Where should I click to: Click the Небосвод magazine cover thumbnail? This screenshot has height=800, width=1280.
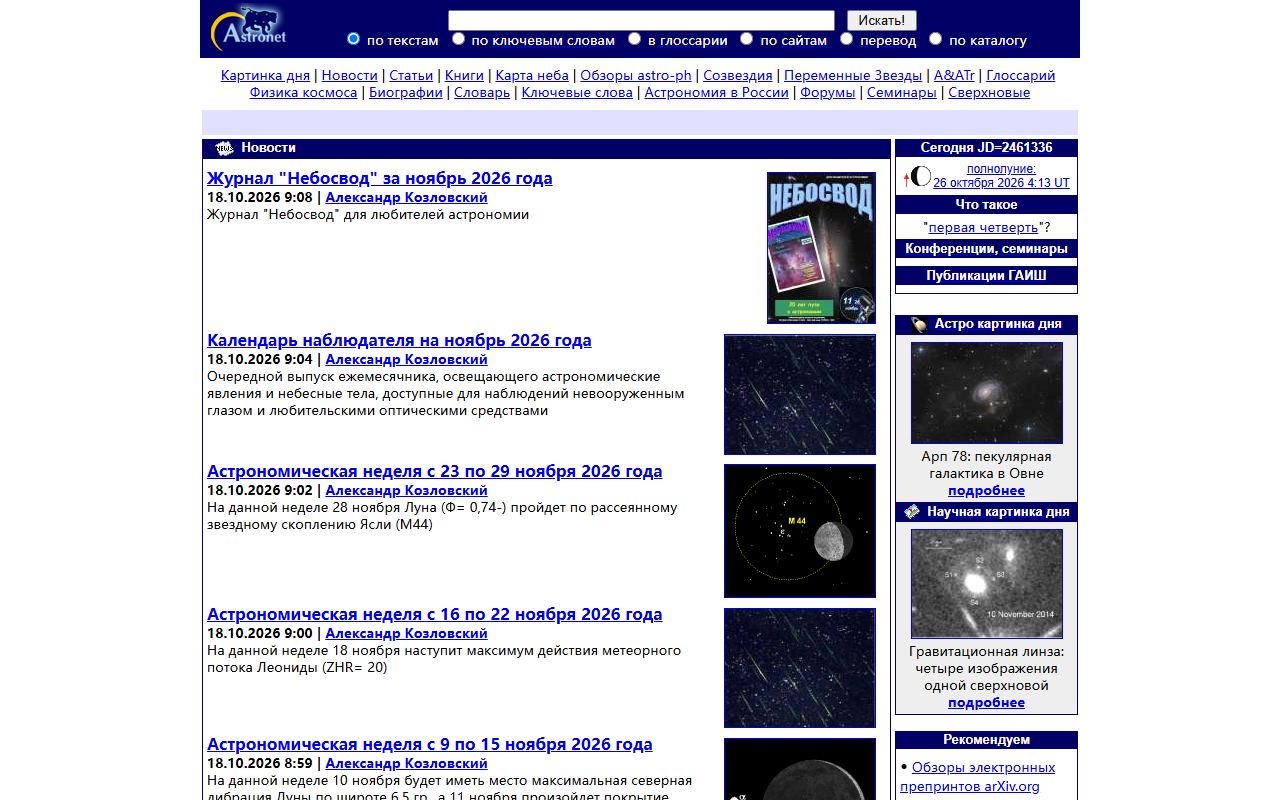point(821,248)
